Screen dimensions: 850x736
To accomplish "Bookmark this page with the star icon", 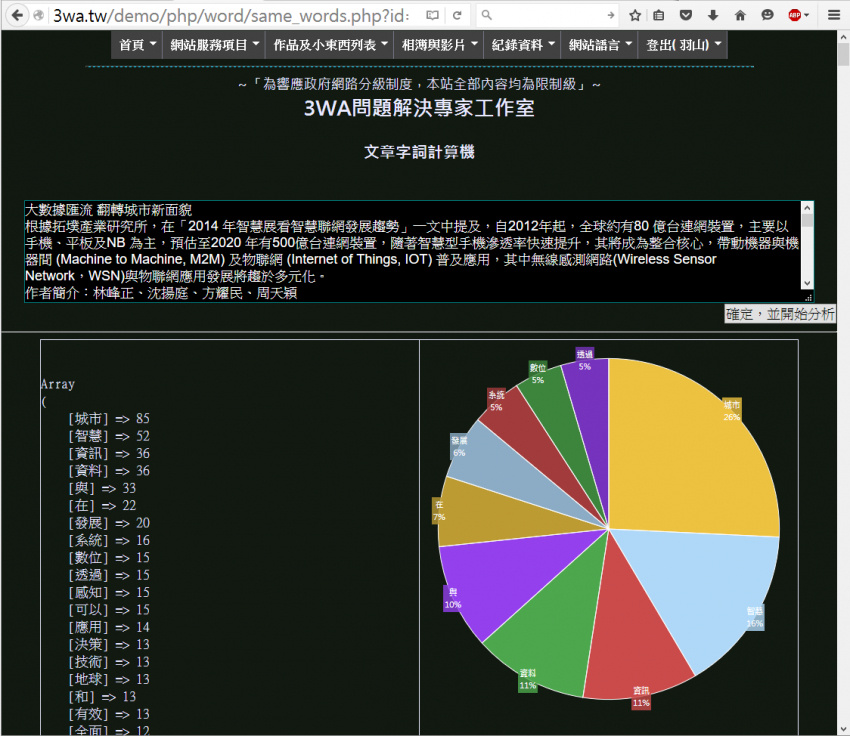I will (634, 15).
